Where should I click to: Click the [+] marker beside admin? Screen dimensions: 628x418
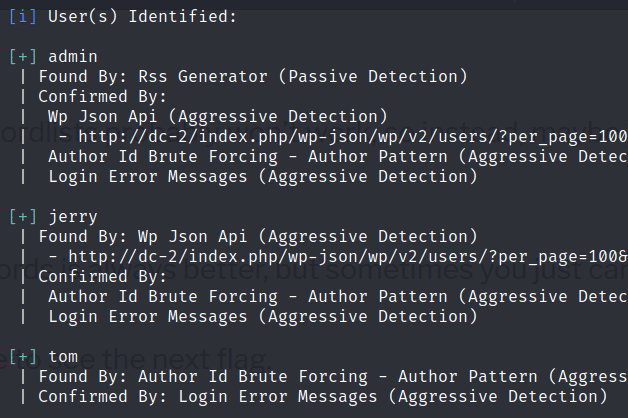(x=23, y=57)
